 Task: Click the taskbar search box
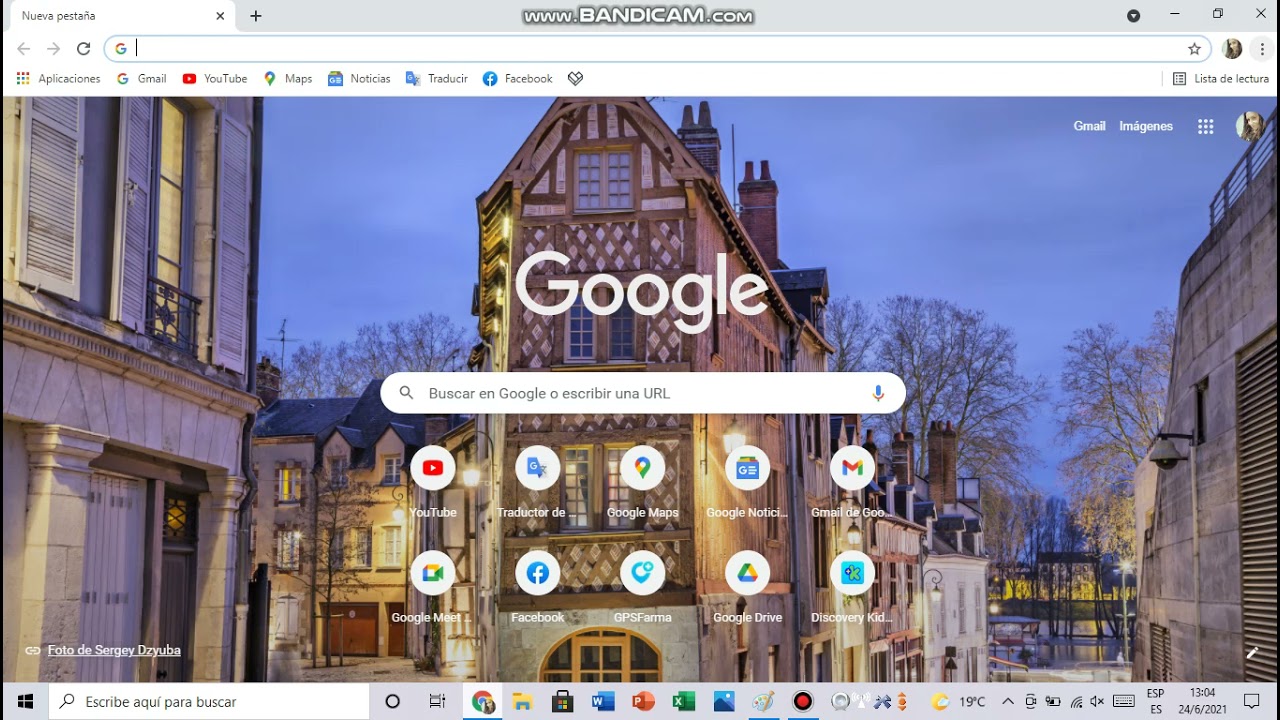tap(210, 701)
